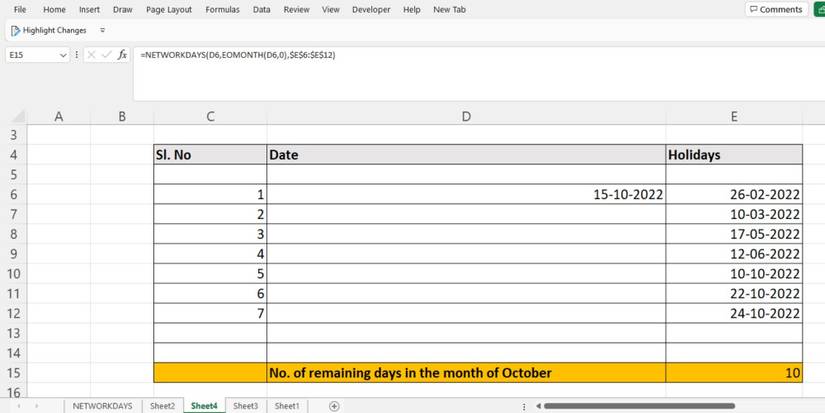Click the enter checkmark formula icon
825x413 pixels.
click(107, 55)
